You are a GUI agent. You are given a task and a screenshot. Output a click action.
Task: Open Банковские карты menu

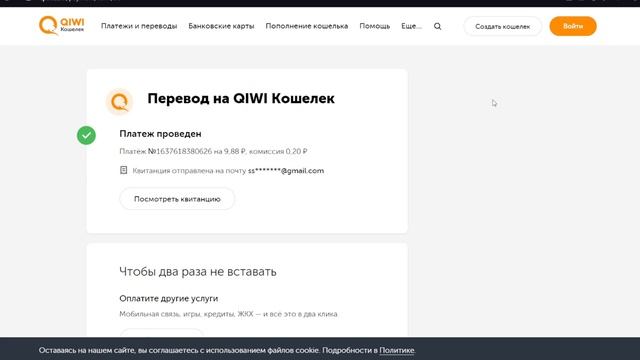221,26
